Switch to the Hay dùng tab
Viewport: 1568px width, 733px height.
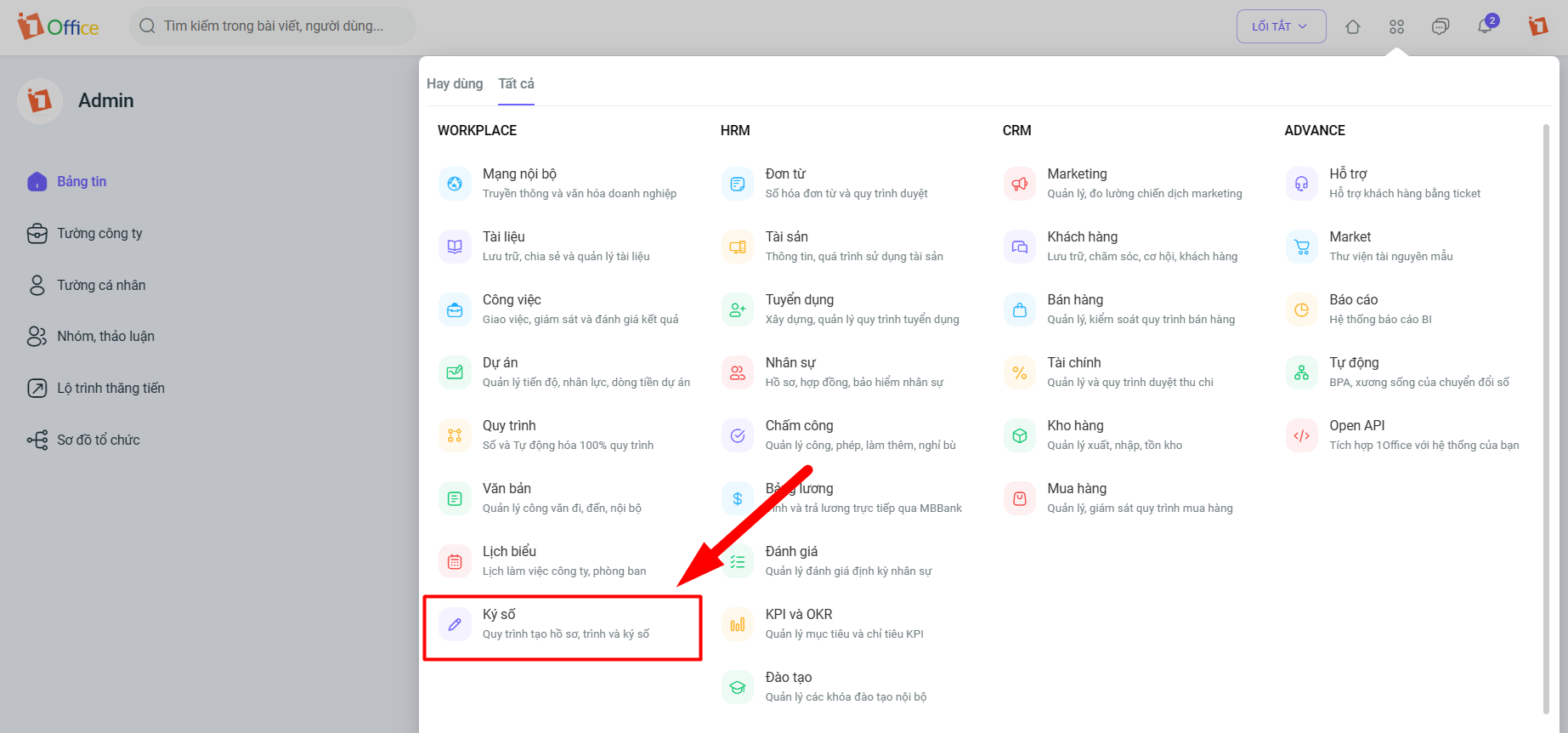[x=455, y=83]
